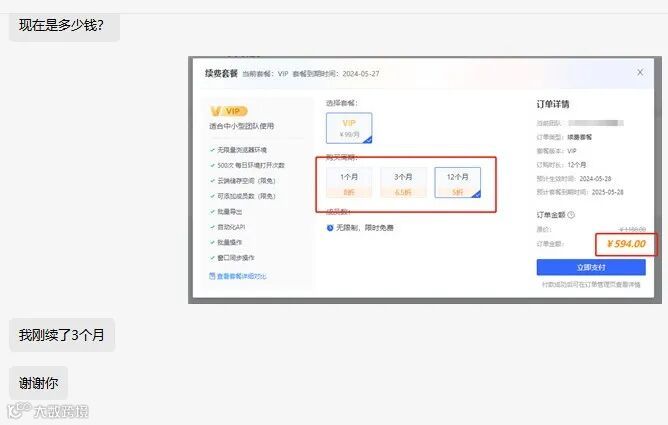
Task: Click the 2024-05-28 effective date
Action: click(x=595, y=178)
